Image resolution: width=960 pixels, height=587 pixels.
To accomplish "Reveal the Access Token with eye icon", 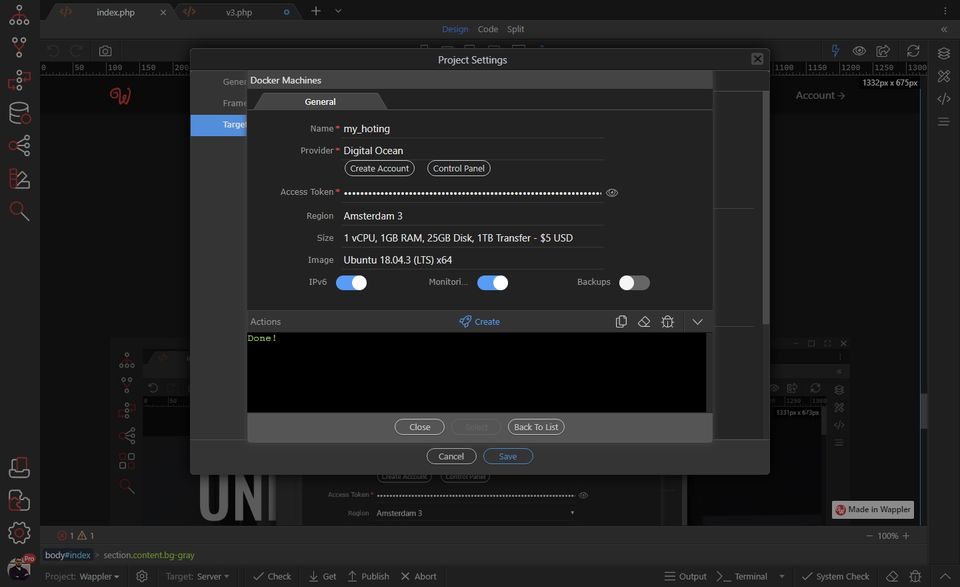I will tap(612, 193).
